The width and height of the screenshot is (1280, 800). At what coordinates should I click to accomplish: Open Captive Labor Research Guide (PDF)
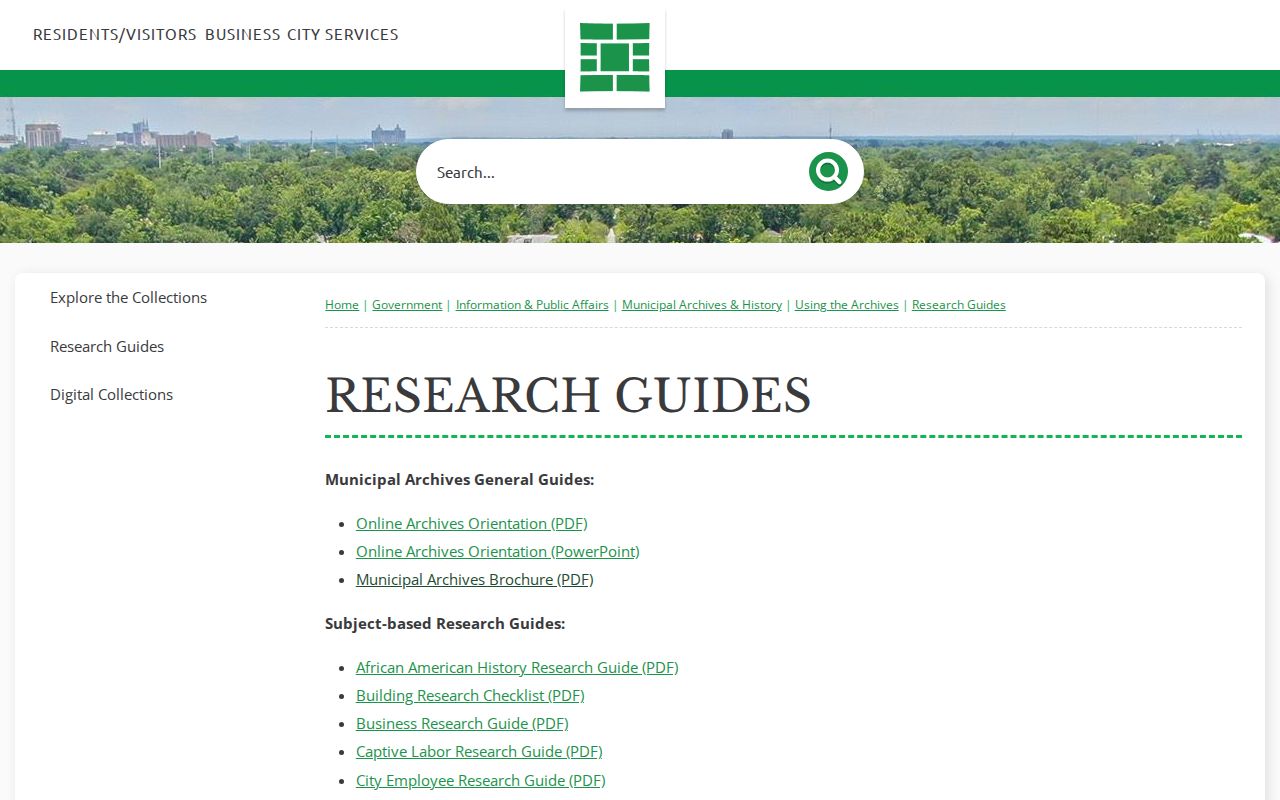coord(479,752)
